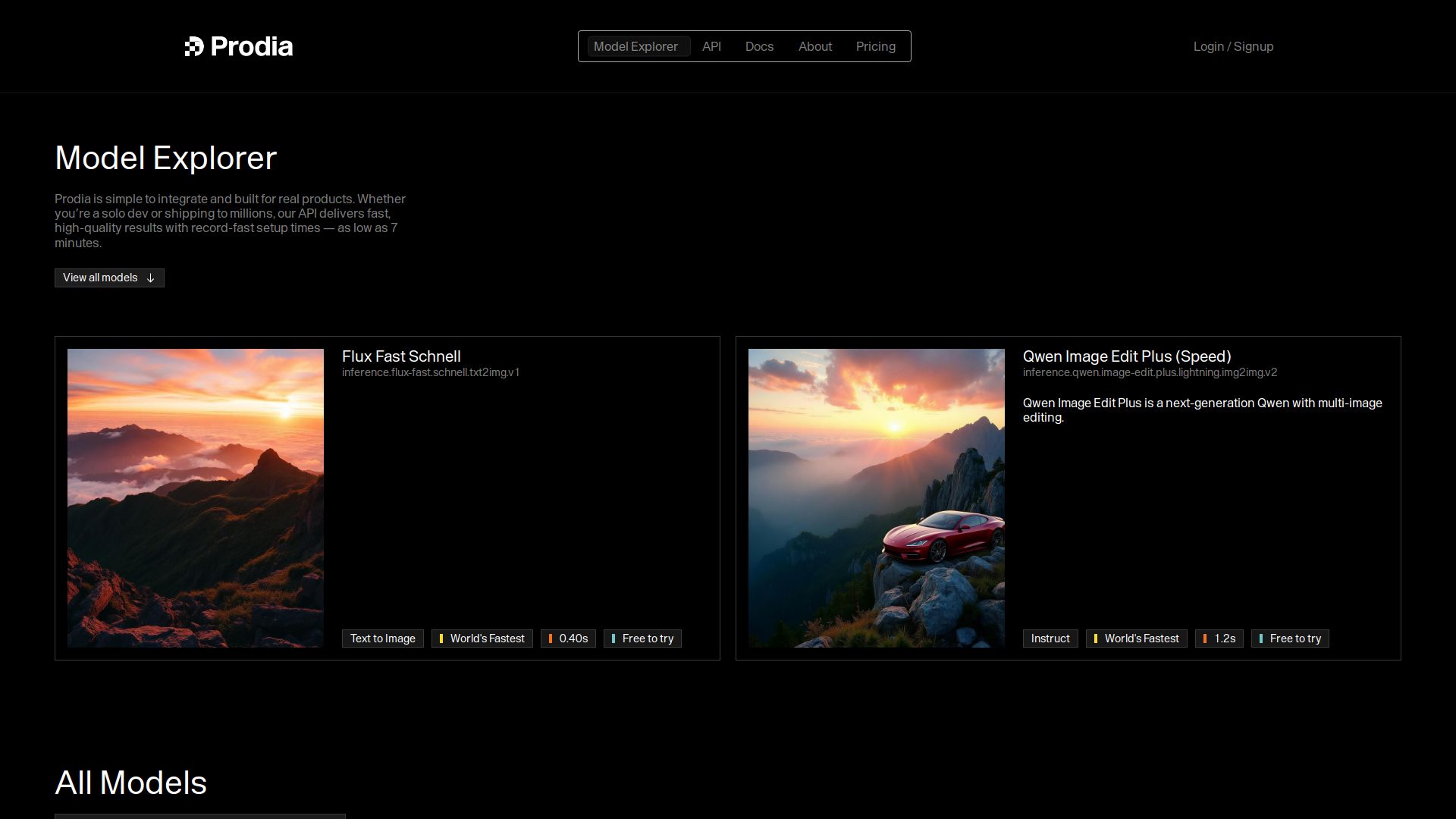Navigate to the About page
Viewport: 1456px width, 819px height.
815,46
